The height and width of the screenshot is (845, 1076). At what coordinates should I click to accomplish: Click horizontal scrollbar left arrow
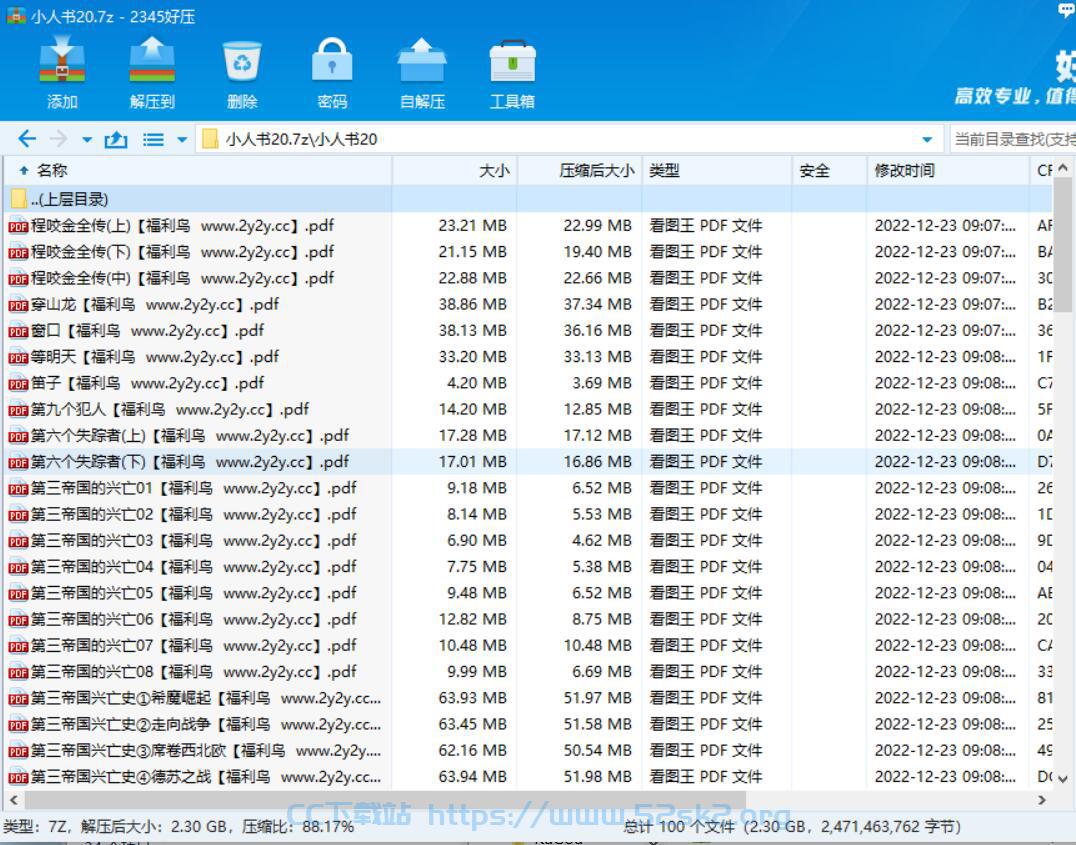12,800
